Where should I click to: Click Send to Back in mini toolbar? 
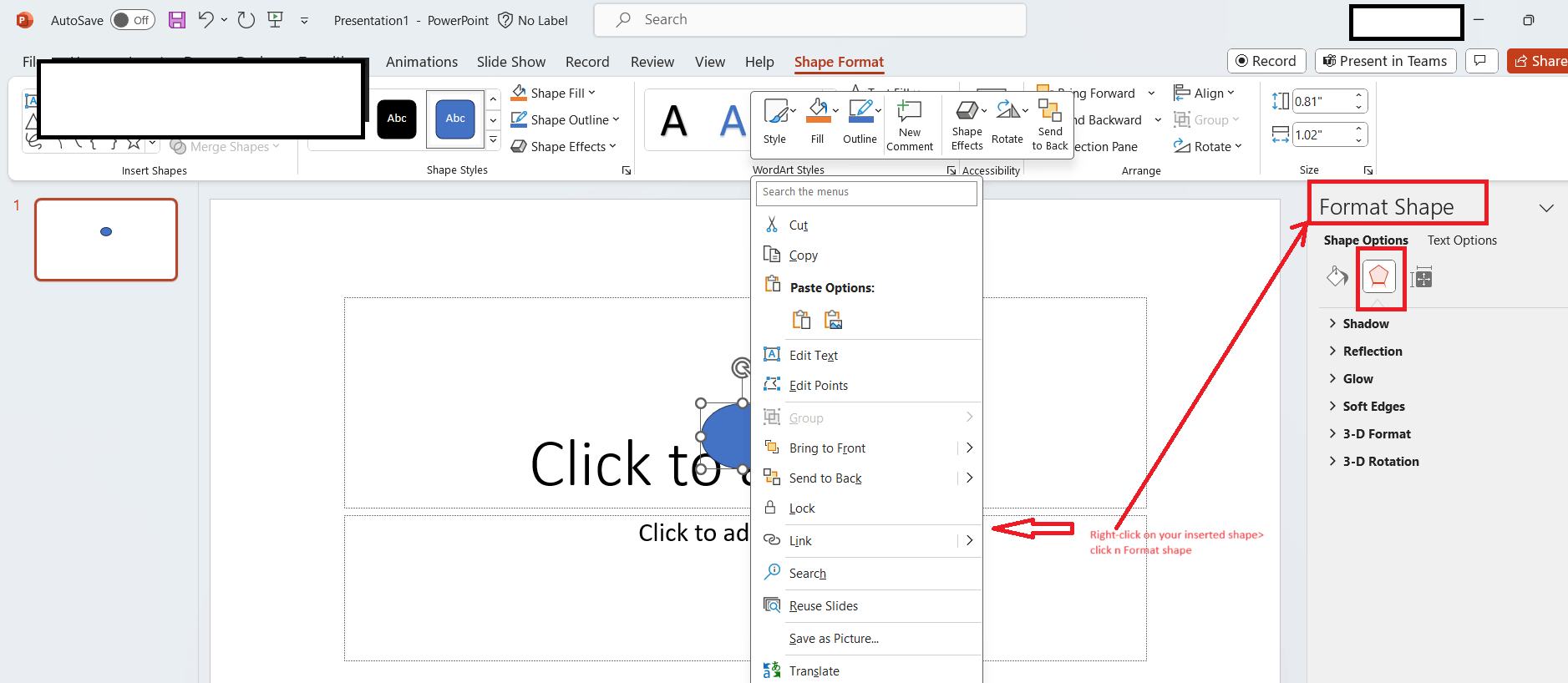(x=1050, y=125)
